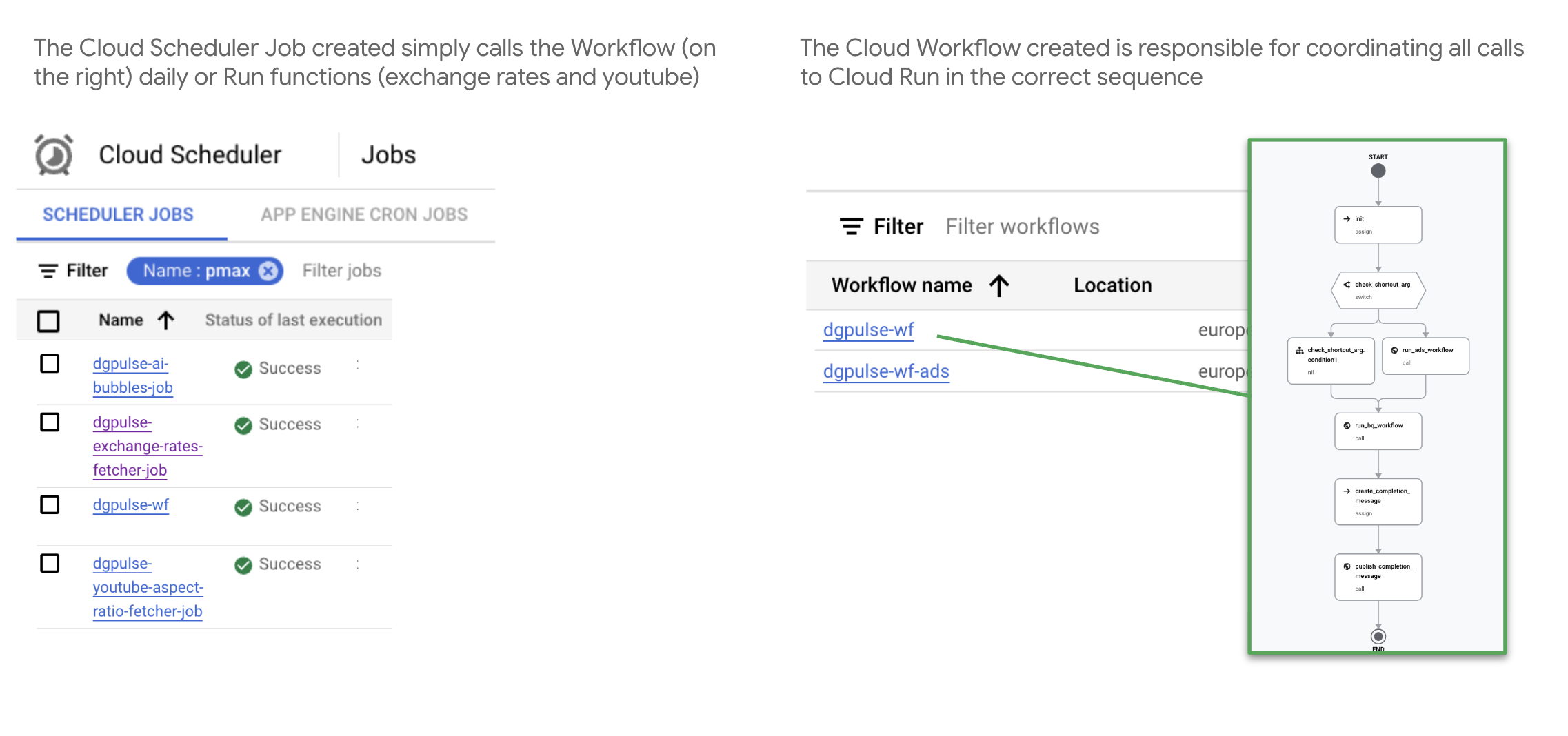The image size is (1568, 736).
Task: Open dgpulse-exchange-rates-fetcher-job link
Action: coord(147,446)
